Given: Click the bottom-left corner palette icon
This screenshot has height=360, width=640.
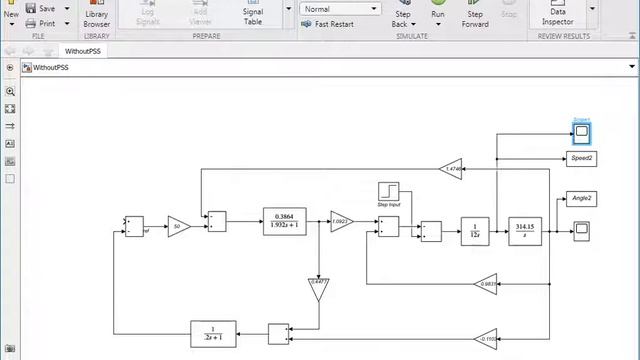Looking at the screenshot, I should click(x=10, y=349).
